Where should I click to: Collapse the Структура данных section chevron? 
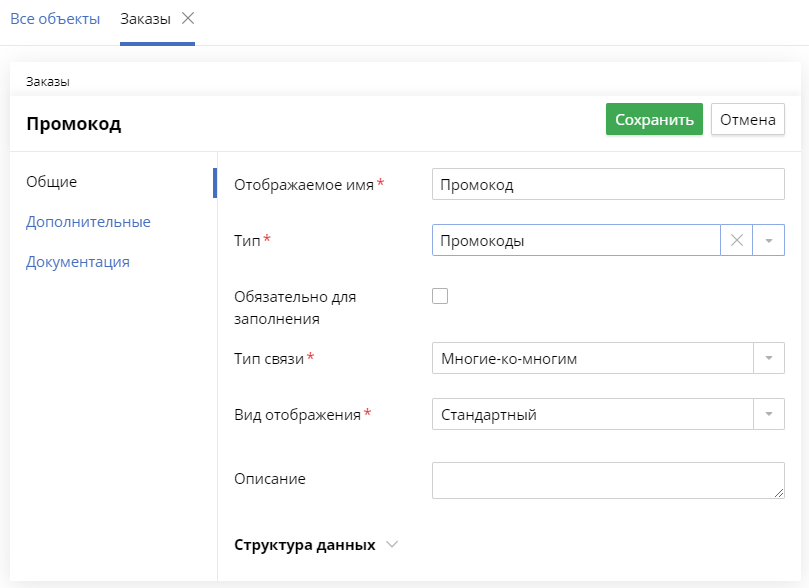point(391,544)
